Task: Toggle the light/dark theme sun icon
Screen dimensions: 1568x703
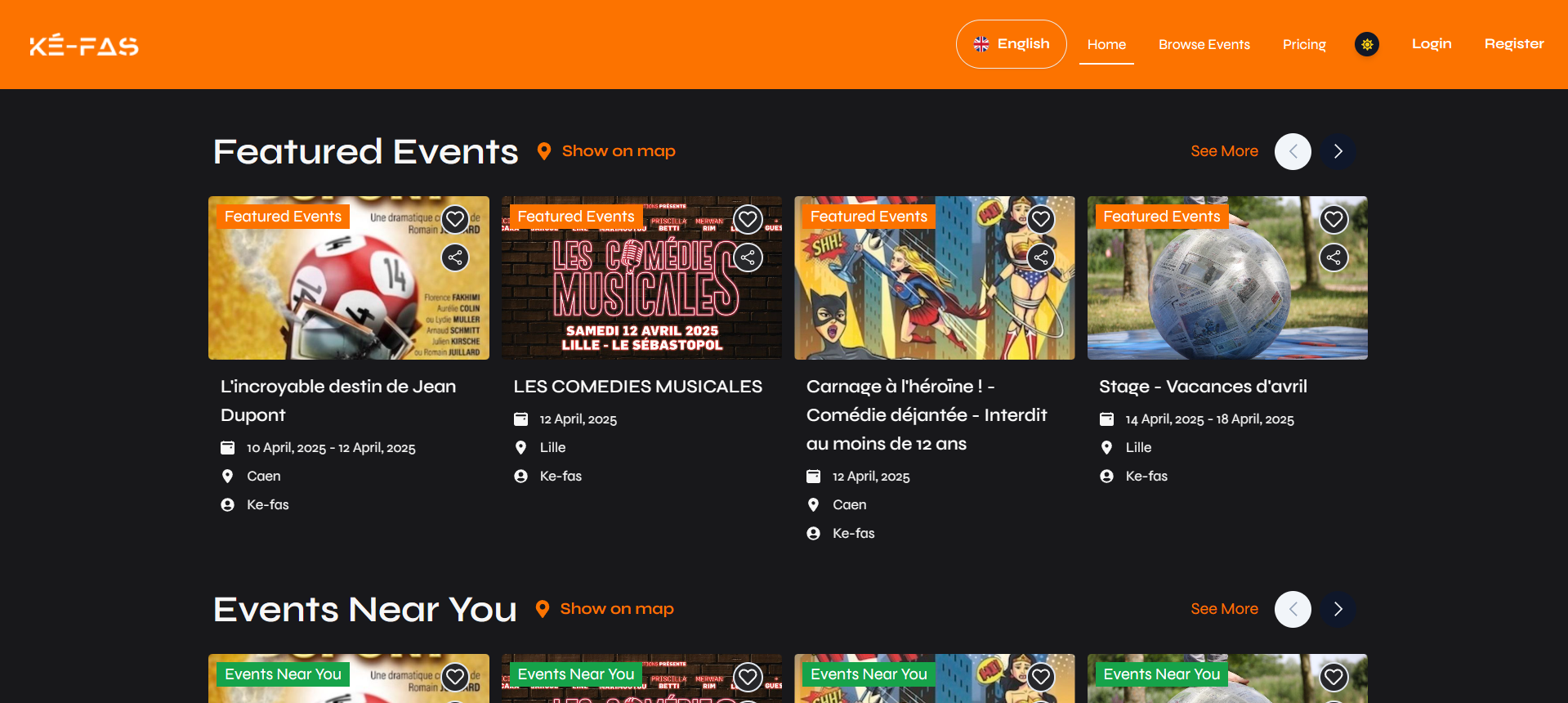Action: 1367,44
